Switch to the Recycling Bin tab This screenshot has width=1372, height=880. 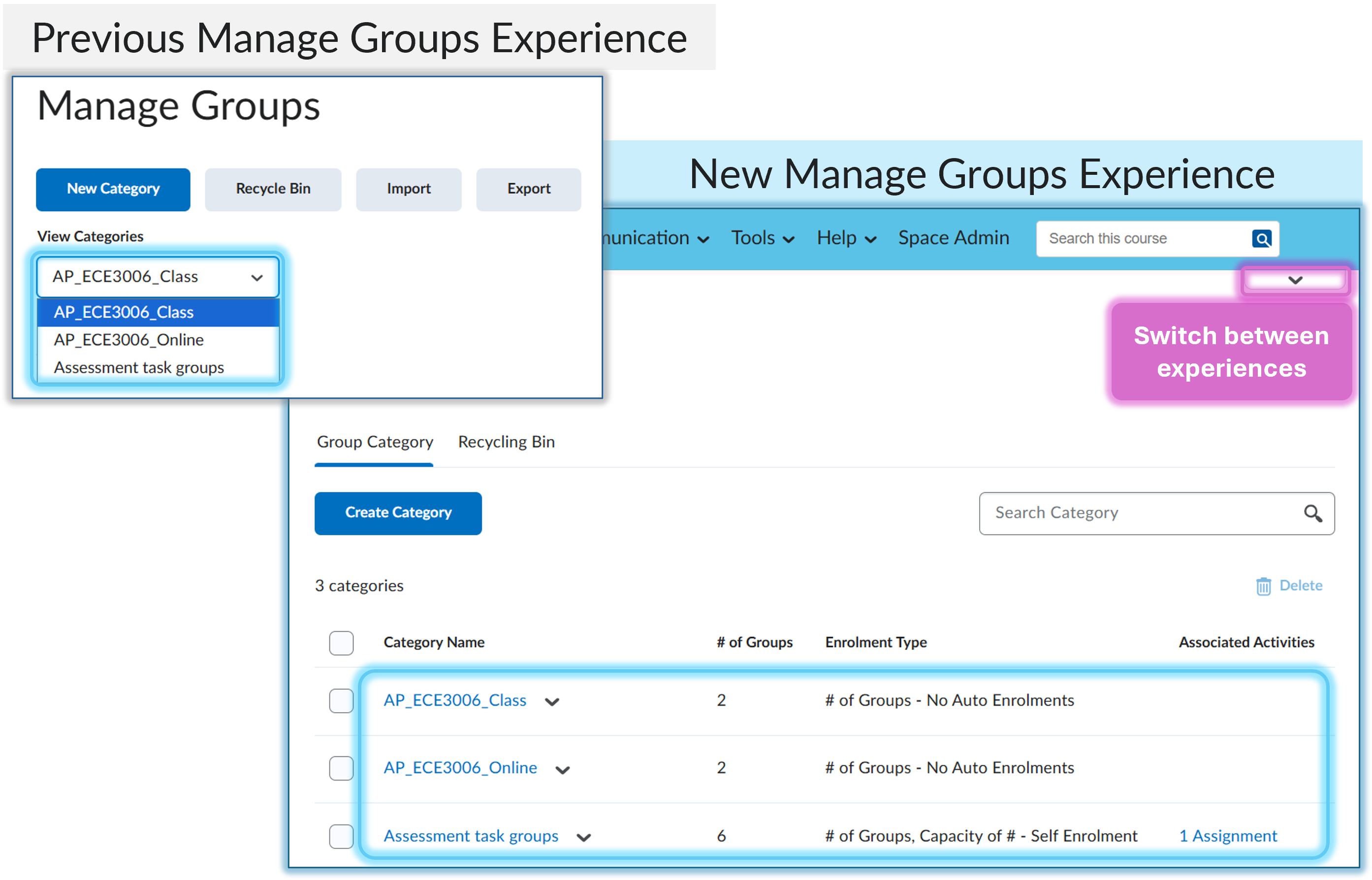point(506,442)
